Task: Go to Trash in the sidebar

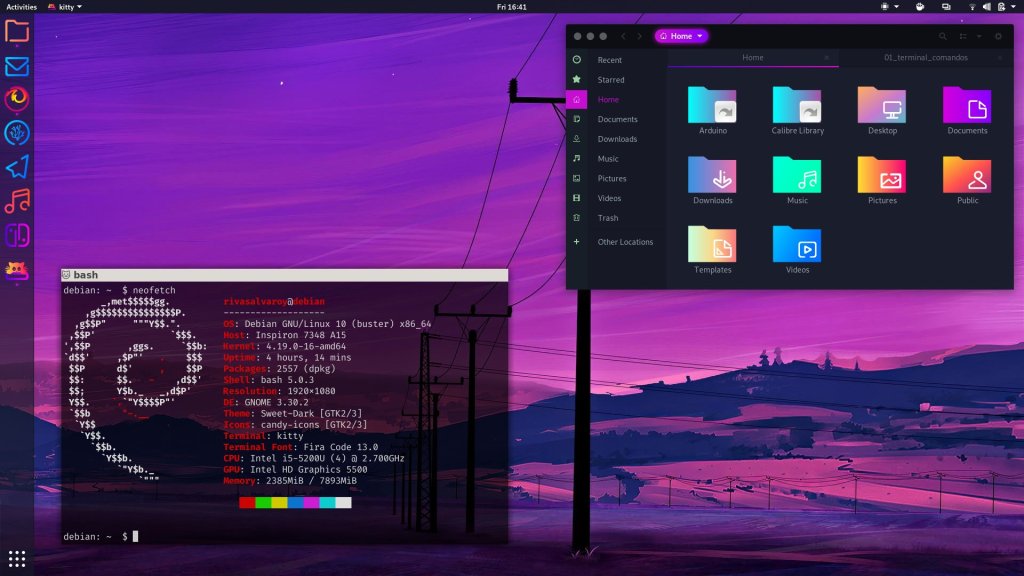Action: (608, 218)
